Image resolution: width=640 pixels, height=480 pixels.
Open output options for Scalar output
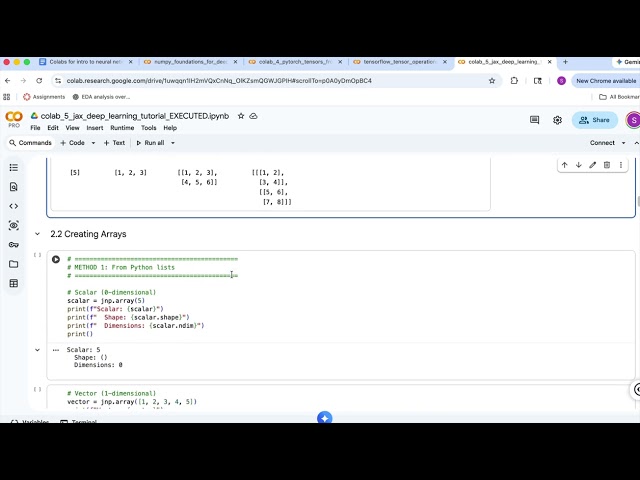[56, 350]
